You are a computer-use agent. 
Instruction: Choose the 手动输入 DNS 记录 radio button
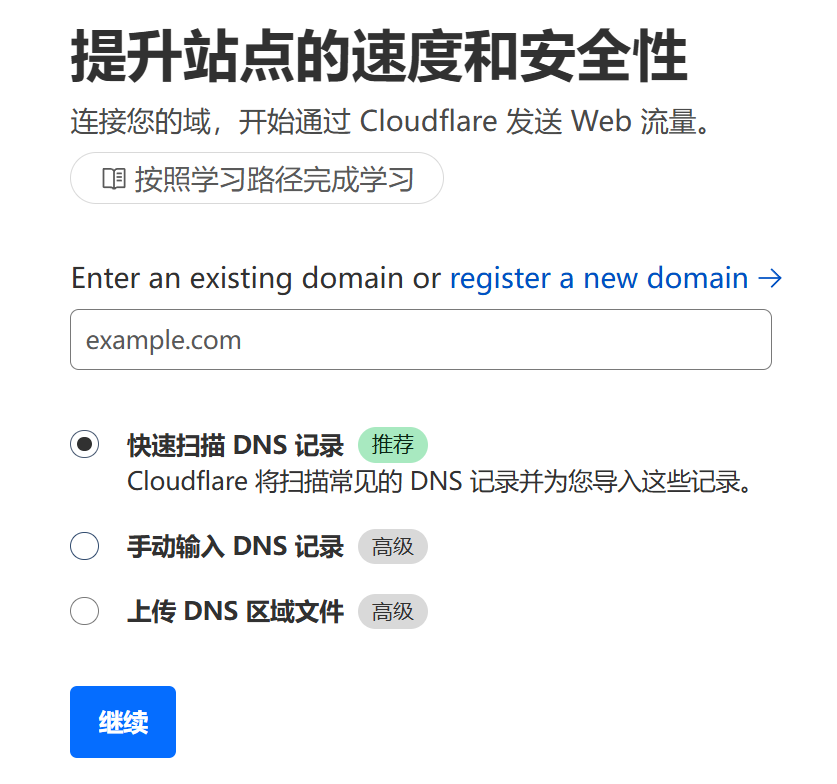tap(84, 546)
